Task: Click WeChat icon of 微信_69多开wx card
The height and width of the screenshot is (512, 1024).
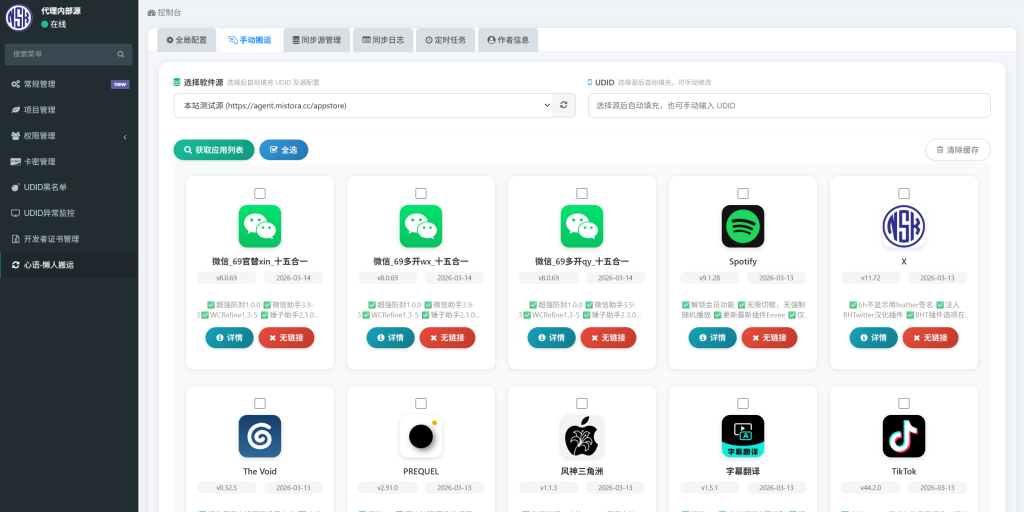Action: pyautogui.click(x=421, y=226)
